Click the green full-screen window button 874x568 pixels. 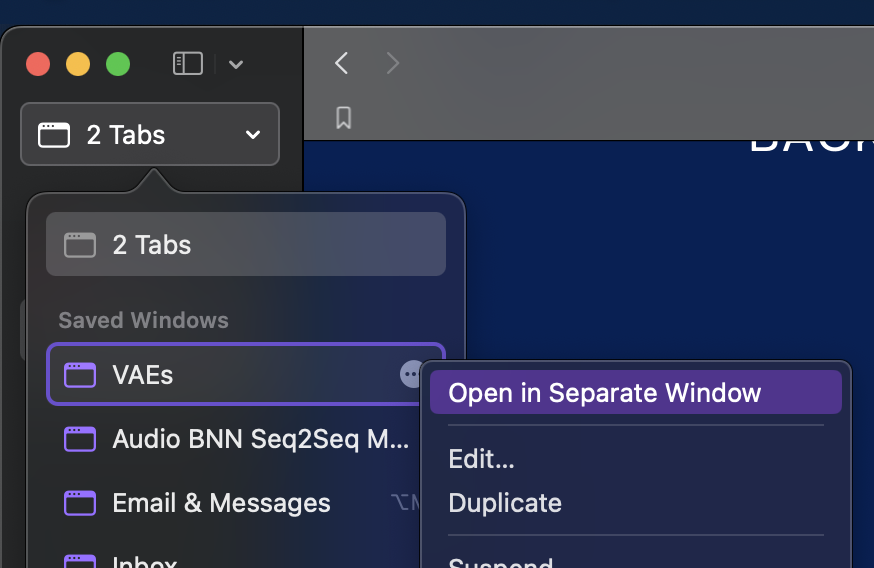(118, 64)
